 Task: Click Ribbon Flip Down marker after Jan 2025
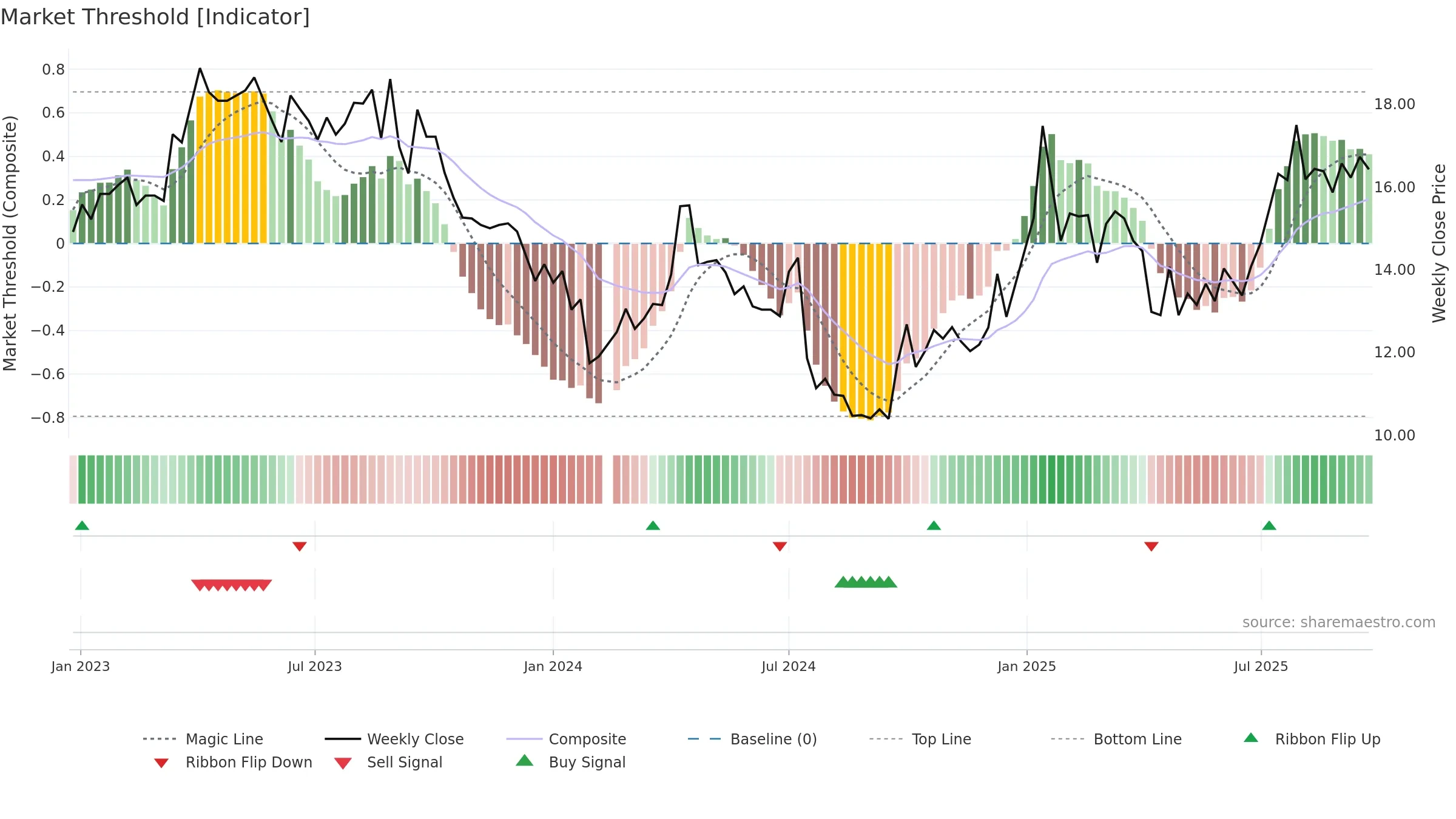[x=1151, y=547]
